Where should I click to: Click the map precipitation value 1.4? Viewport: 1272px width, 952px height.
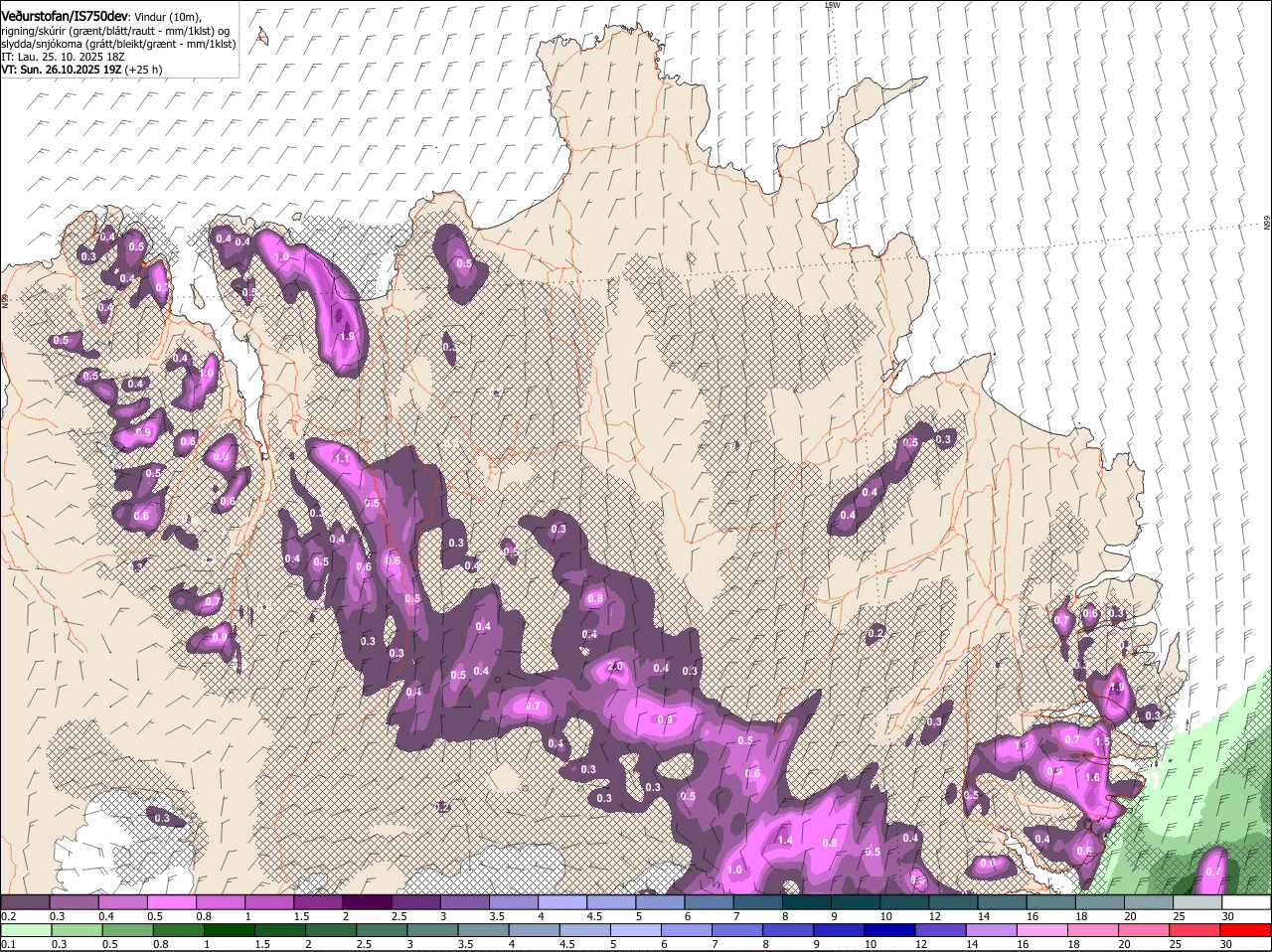(x=785, y=841)
